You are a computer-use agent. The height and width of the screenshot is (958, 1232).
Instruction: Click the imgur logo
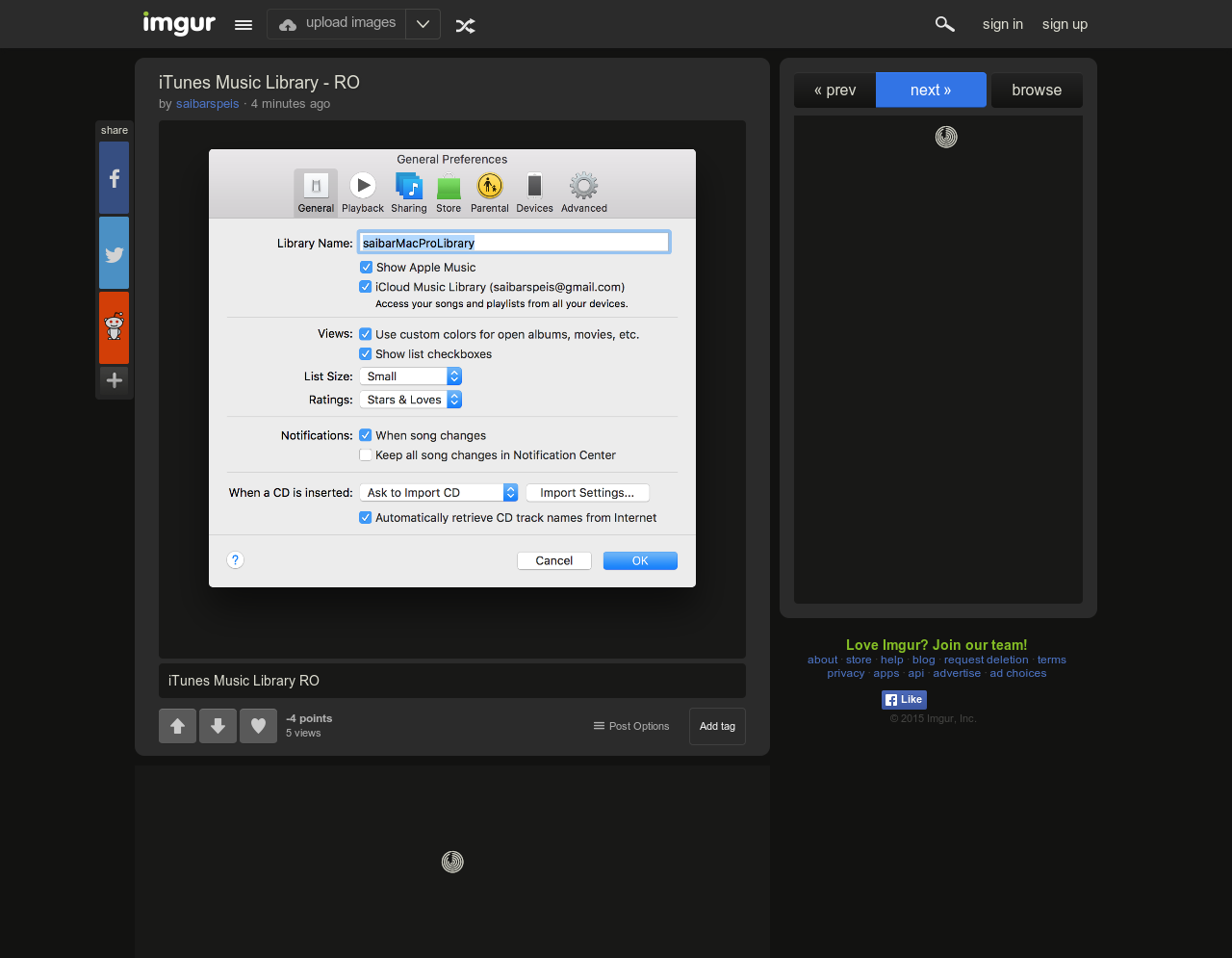[179, 23]
